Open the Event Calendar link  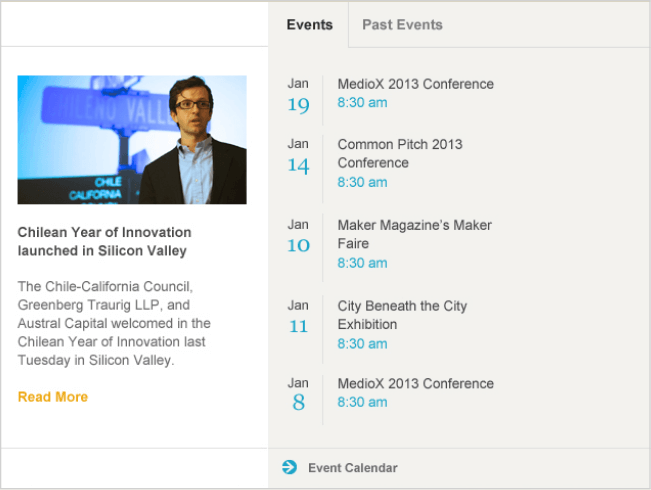click(x=352, y=468)
